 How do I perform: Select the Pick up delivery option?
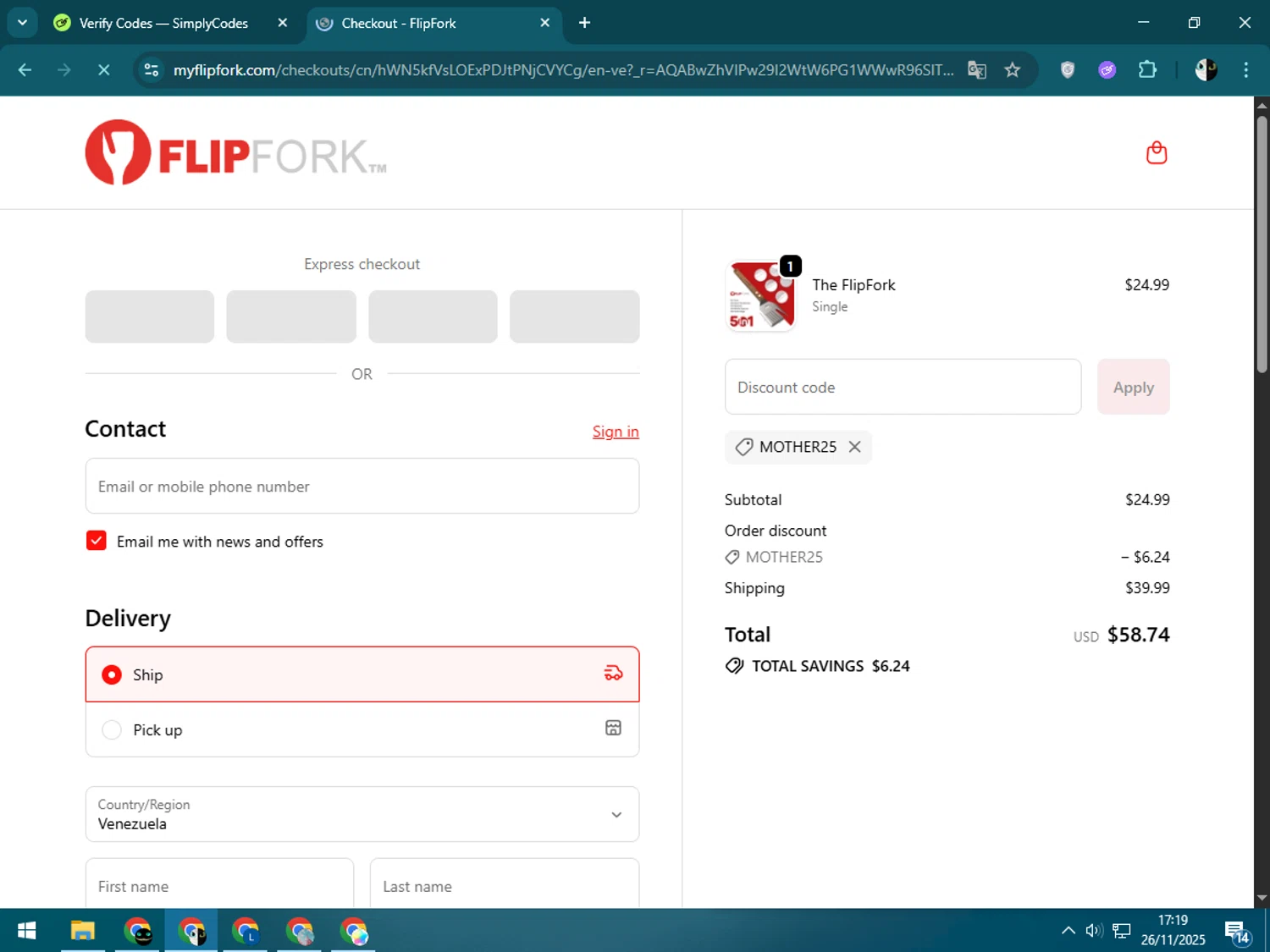[362, 729]
